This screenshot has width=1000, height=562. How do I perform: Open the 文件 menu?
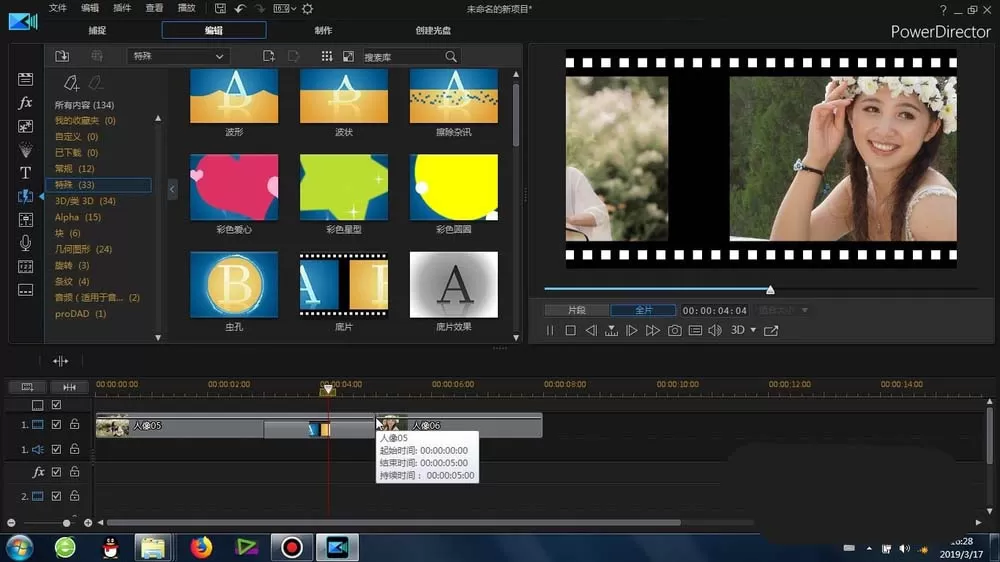tap(57, 8)
